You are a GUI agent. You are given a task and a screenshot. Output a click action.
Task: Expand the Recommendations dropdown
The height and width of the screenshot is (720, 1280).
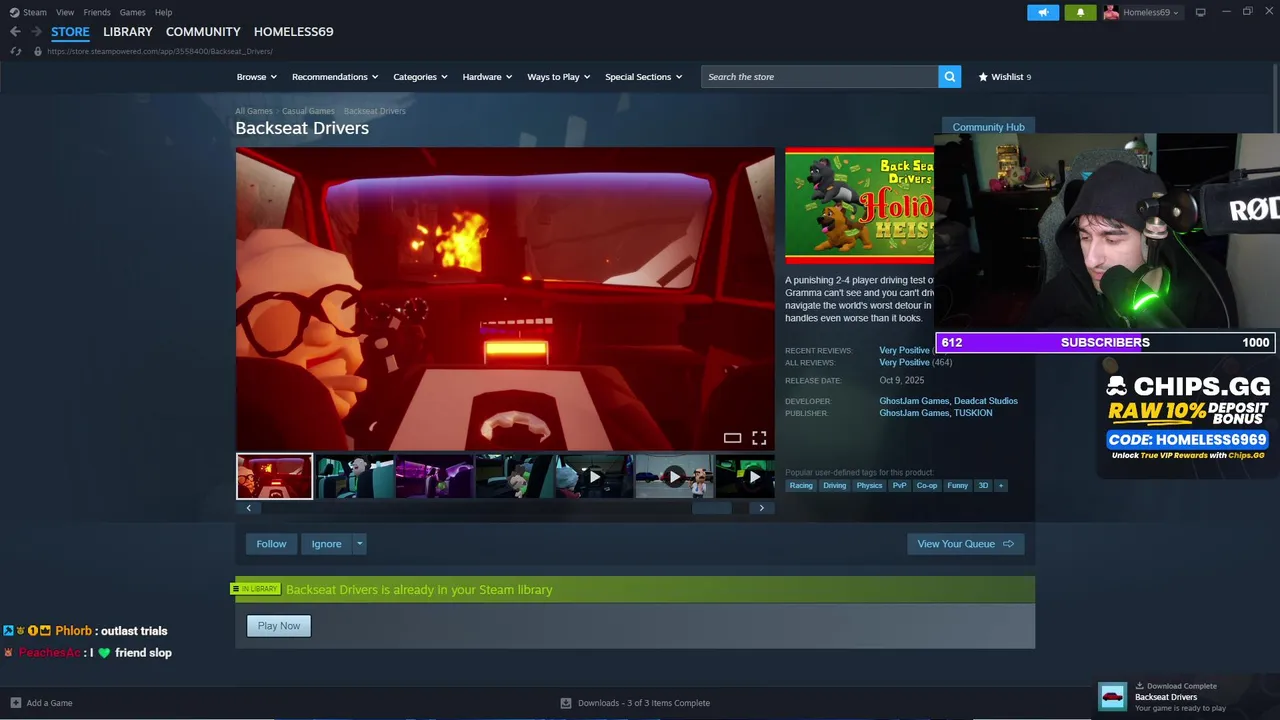click(335, 77)
